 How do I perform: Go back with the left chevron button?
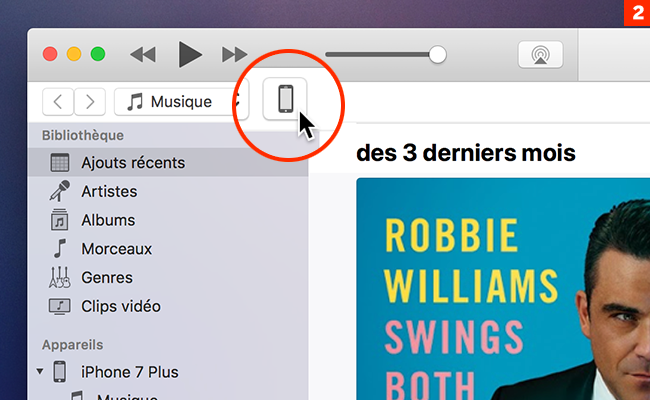click(58, 102)
